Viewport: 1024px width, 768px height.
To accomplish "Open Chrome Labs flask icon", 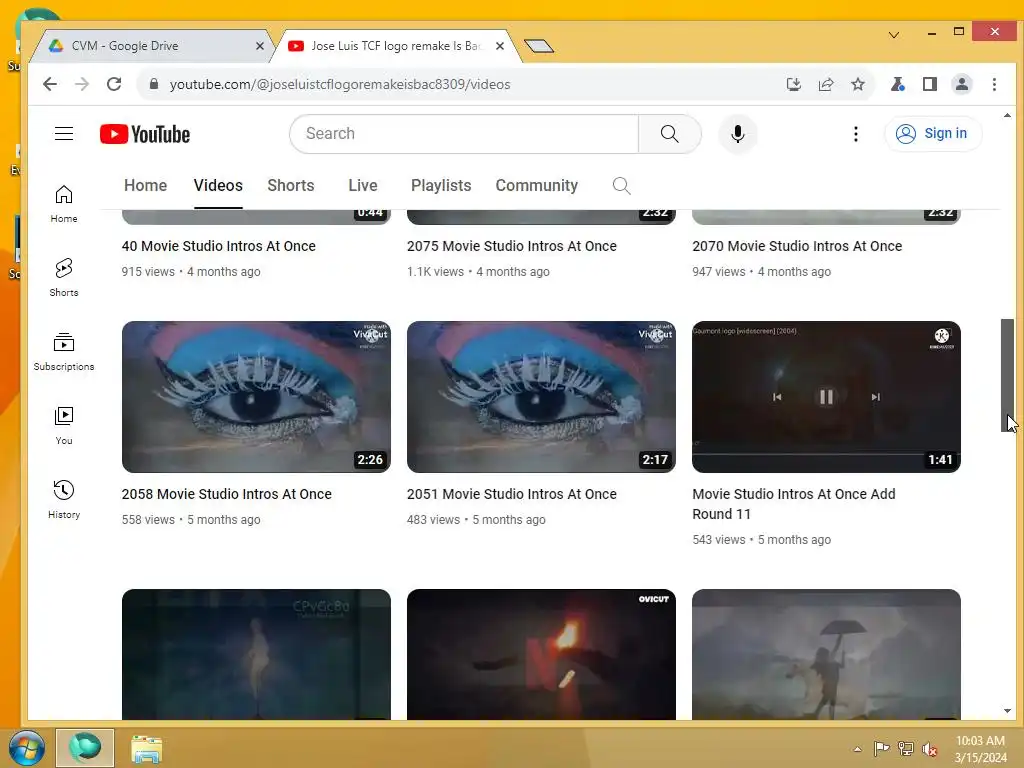I will pyautogui.click(x=898, y=84).
